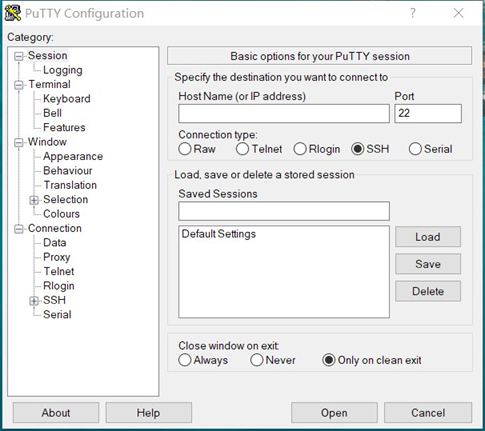Screen dimensions: 485x431
Task: Open the Colours settings category
Action: point(61,214)
